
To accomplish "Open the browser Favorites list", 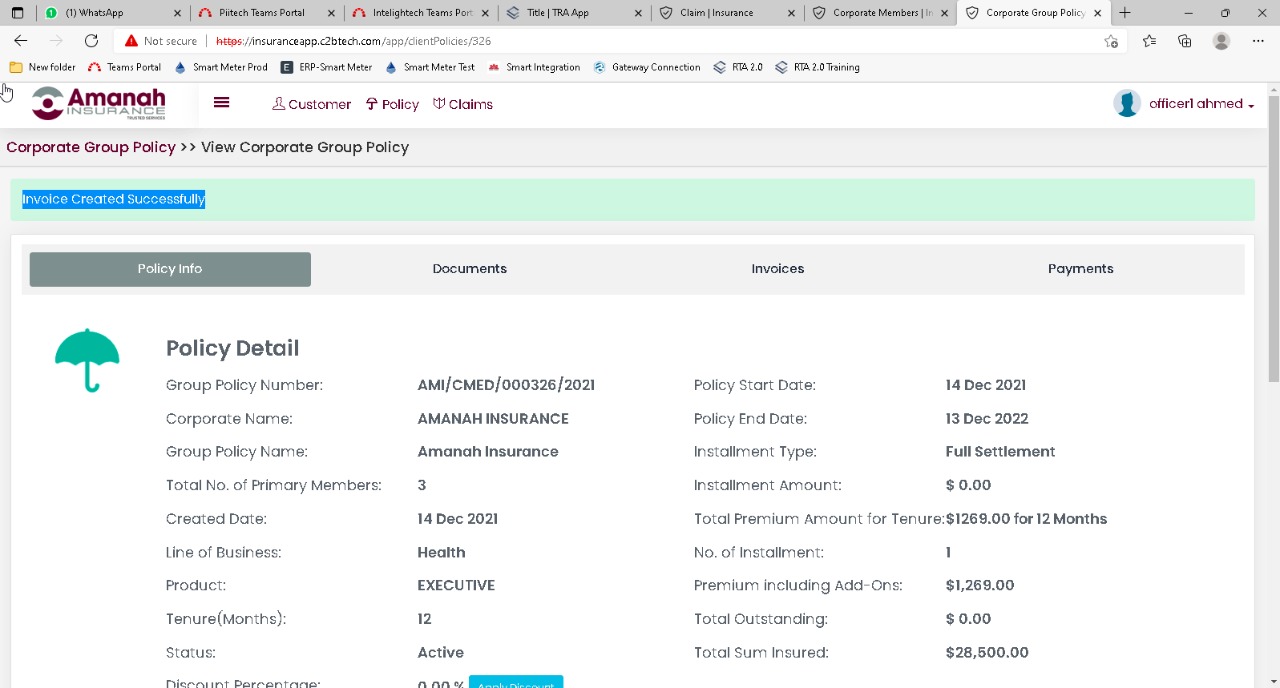I will point(1149,41).
